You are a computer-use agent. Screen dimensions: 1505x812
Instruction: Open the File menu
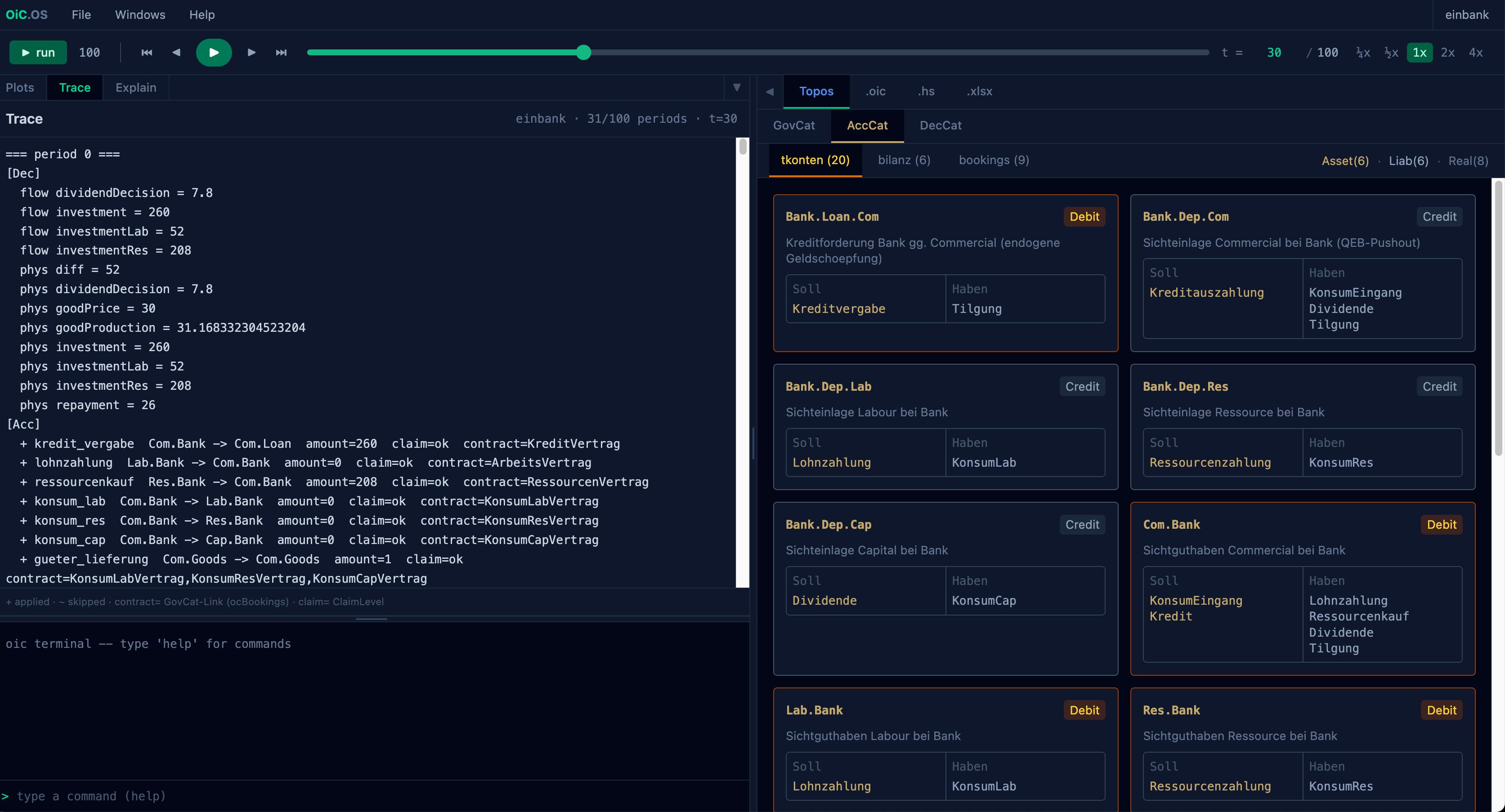click(x=81, y=14)
